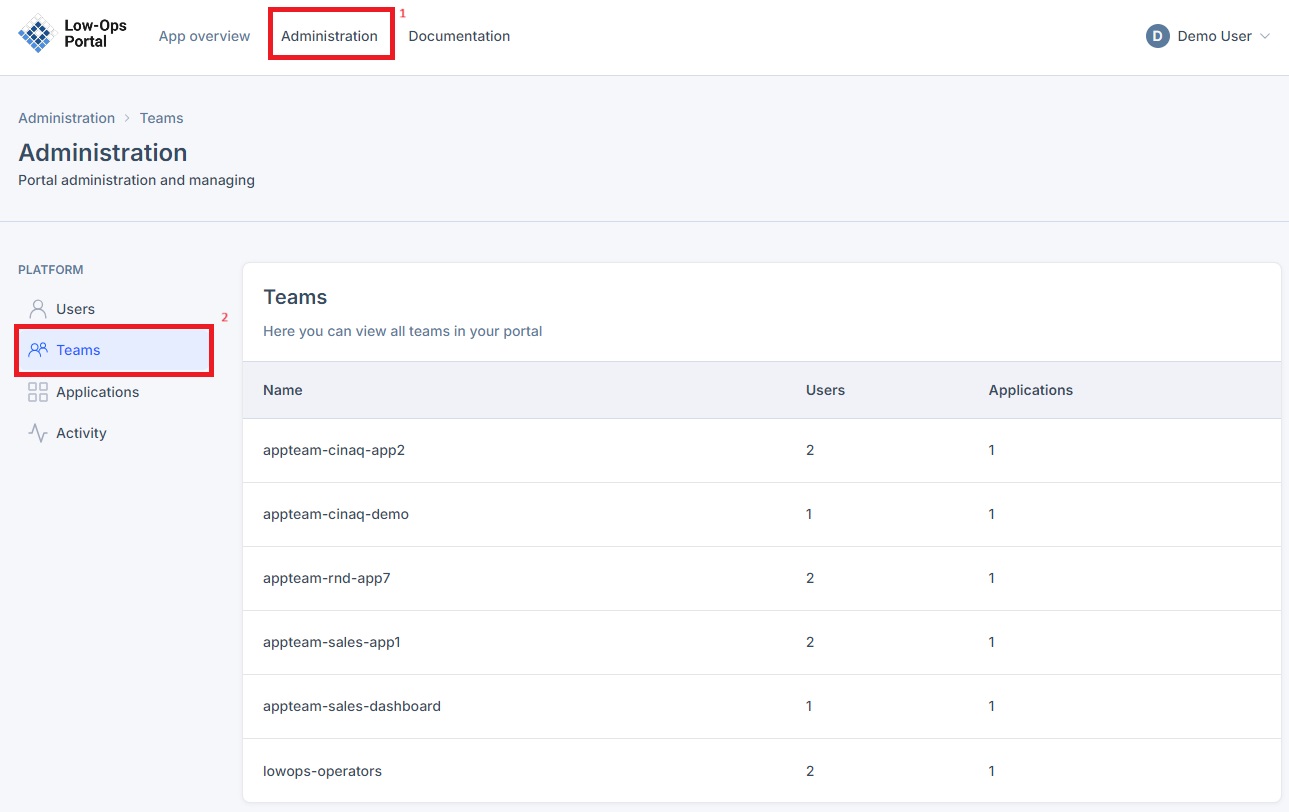Click the Demo User avatar circle

coord(1158,36)
